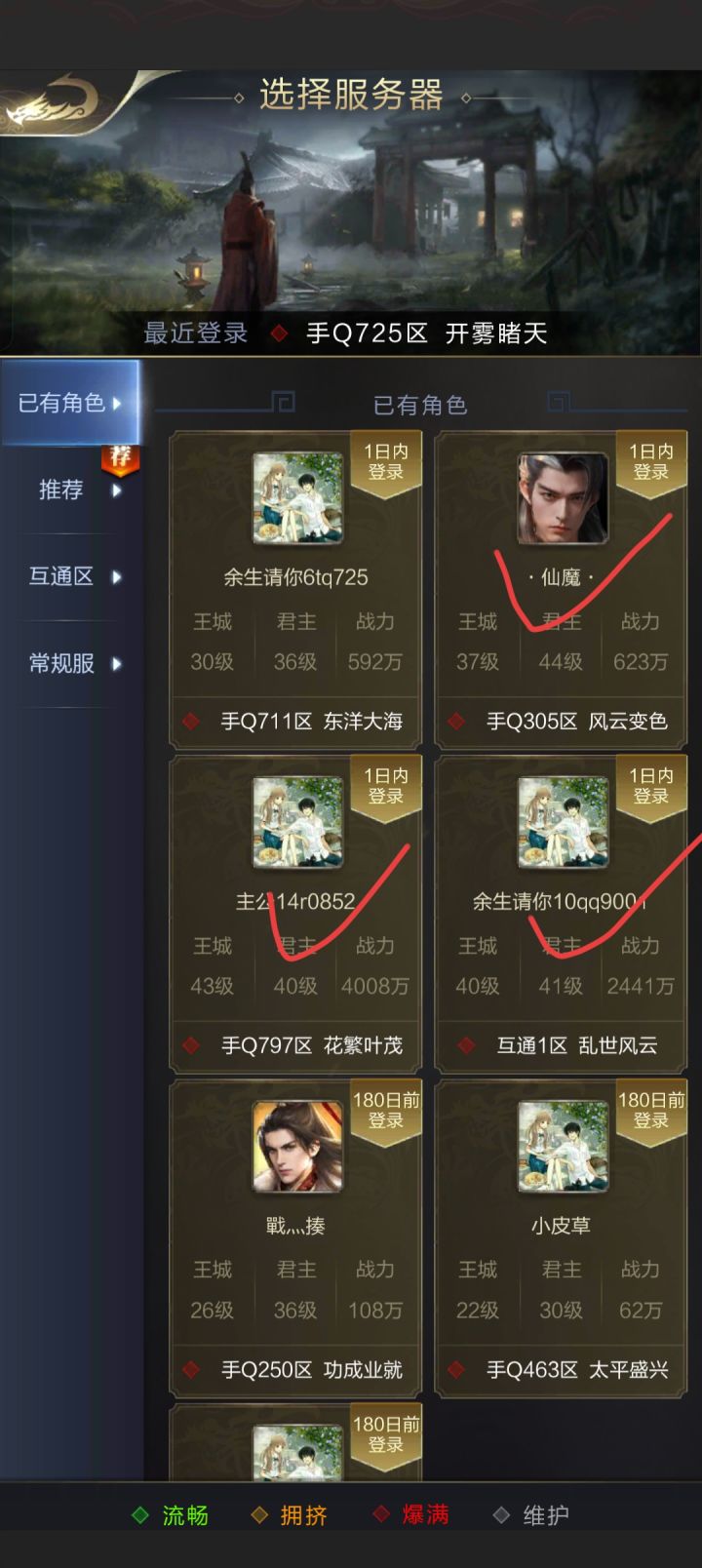Click the 180日前登录 ribbon on 小皮草 card
The height and width of the screenshot is (1568, 702).
[650, 1111]
